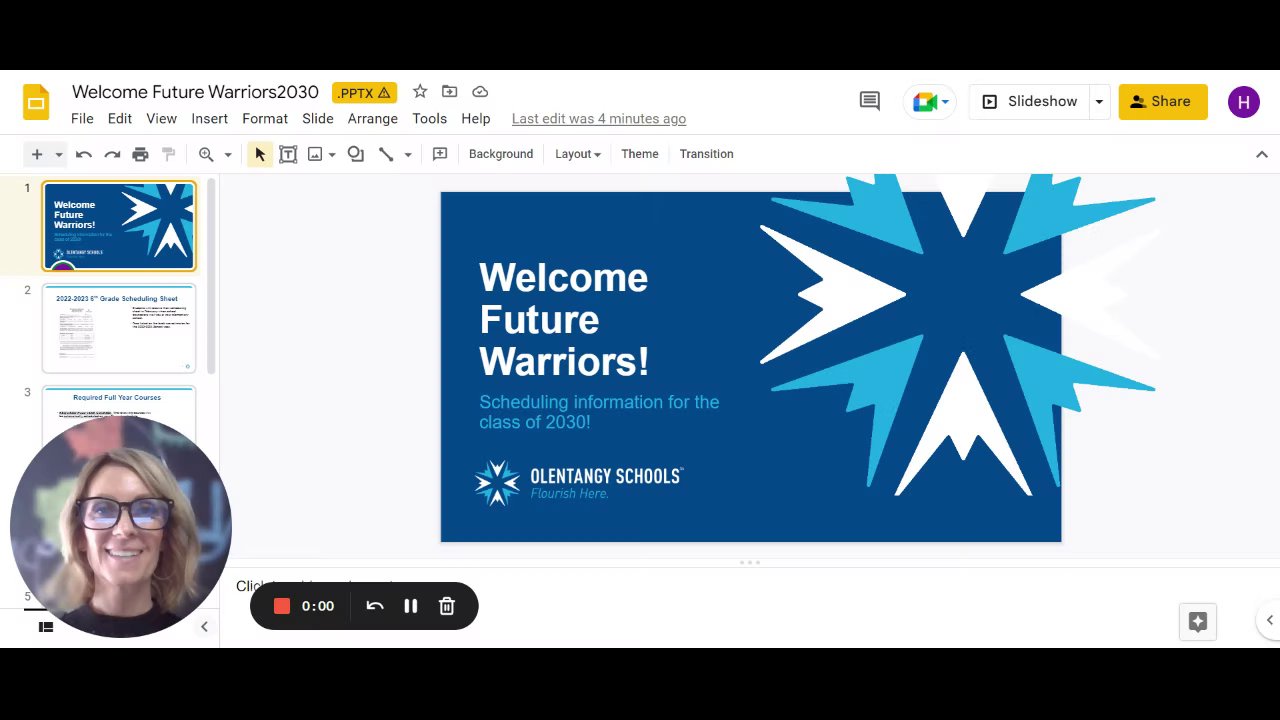This screenshot has height=720, width=1280.
Task: Open the File menu
Action: 82,118
